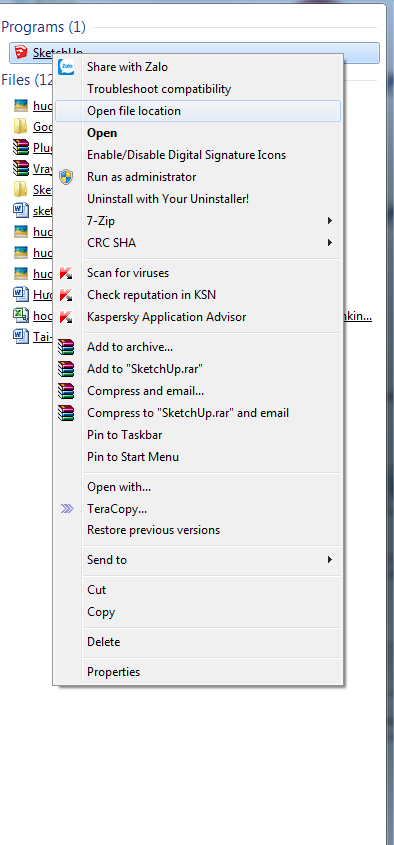
Task: Click icon next to Kaspersky Application Advisor
Action: [66, 317]
